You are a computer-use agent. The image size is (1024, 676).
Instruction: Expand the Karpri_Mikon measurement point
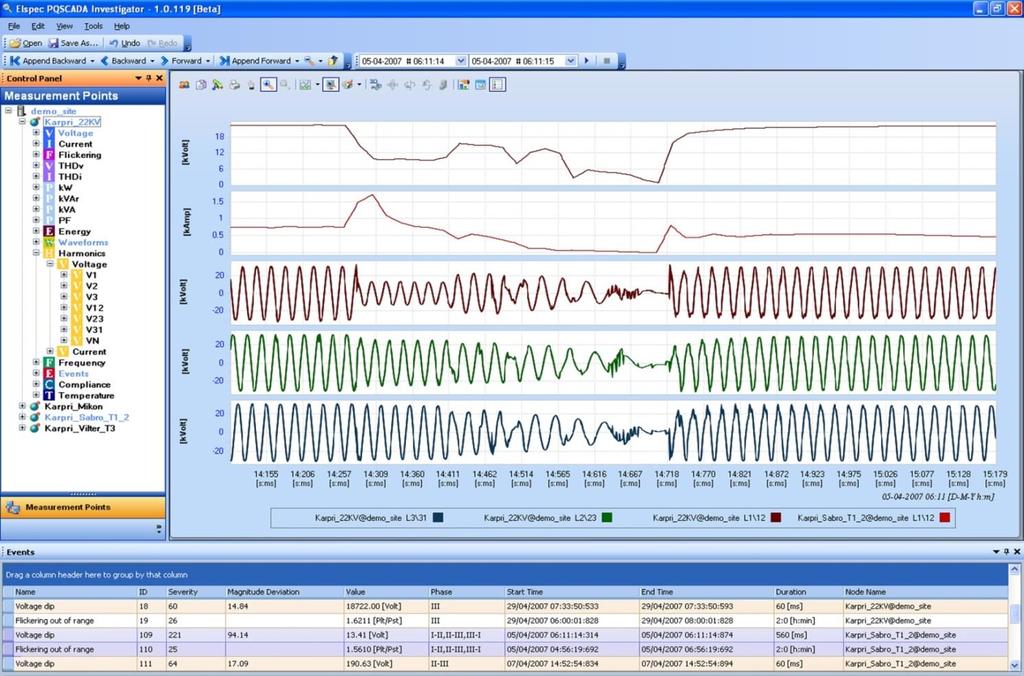click(23, 406)
